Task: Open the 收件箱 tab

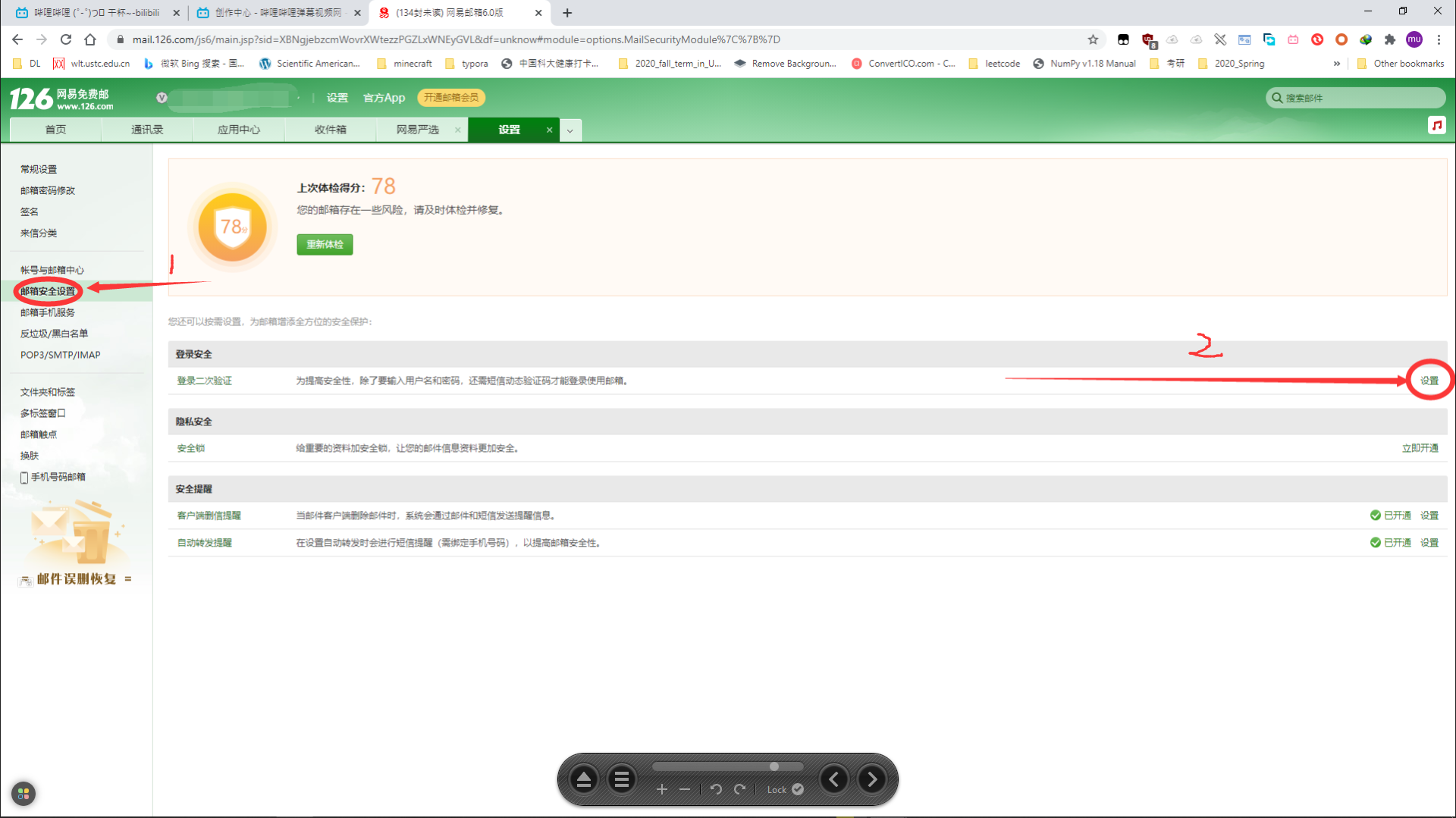Action: pos(330,130)
